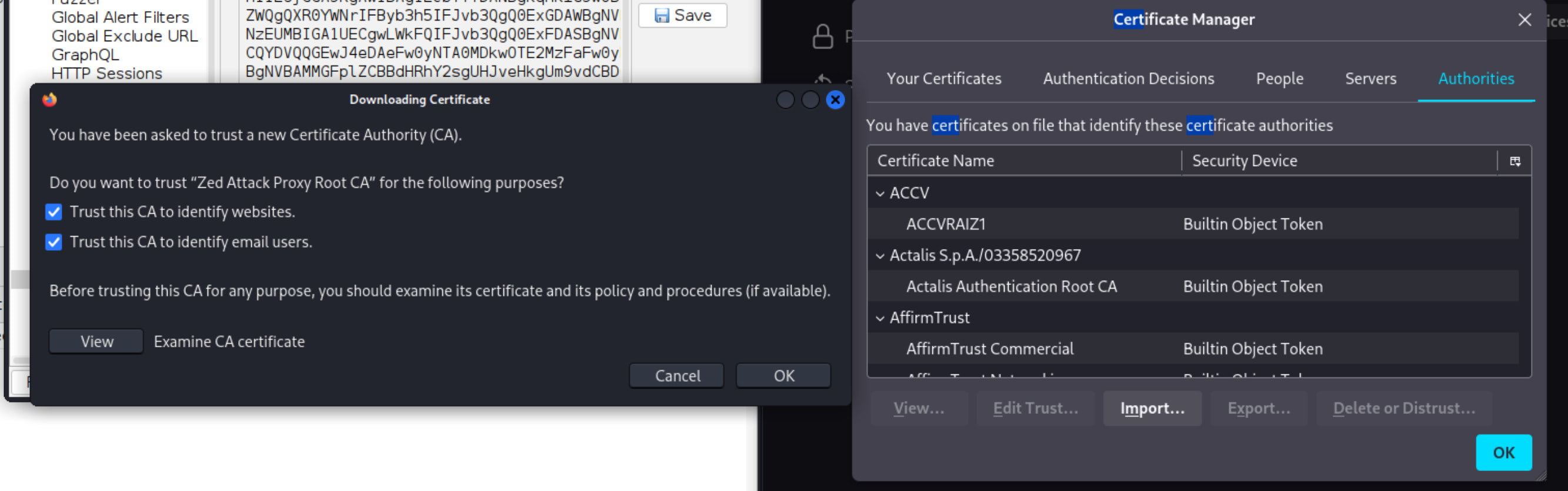This screenshot has width=1568, height=491.
Task: Switch to the Your Certificates tab
Action: coord(943,78)
